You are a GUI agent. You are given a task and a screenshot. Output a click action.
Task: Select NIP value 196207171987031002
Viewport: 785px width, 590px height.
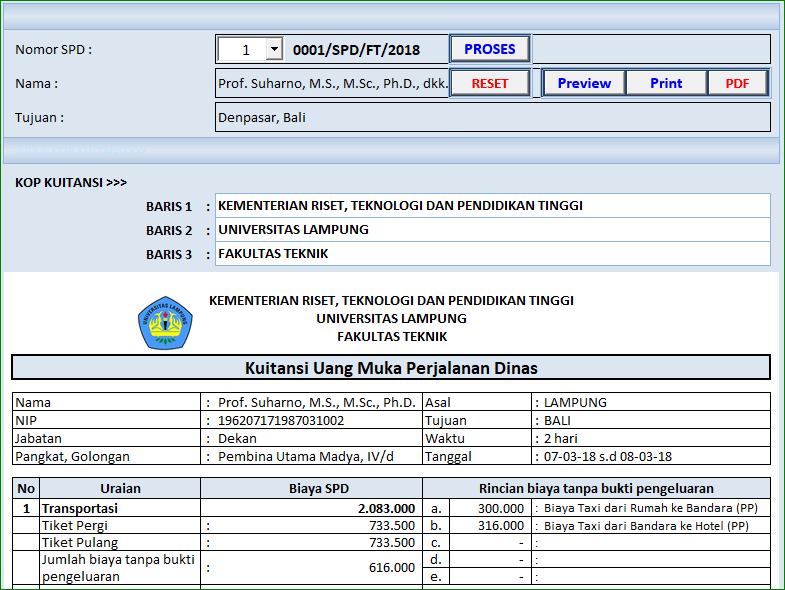[281, 421]
